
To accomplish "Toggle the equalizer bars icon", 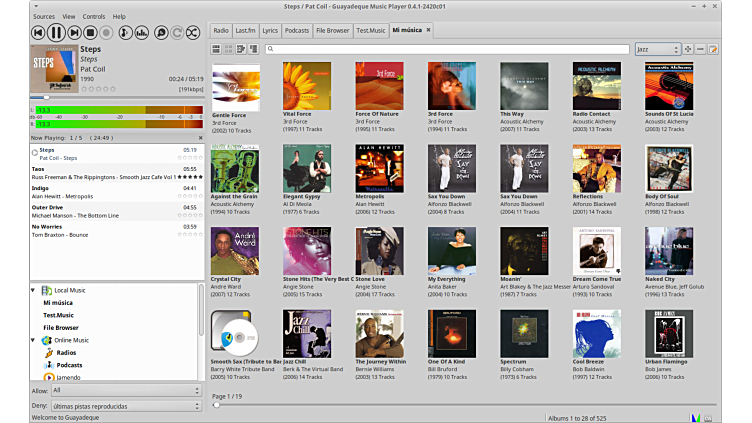I will (x=142, y=33).
